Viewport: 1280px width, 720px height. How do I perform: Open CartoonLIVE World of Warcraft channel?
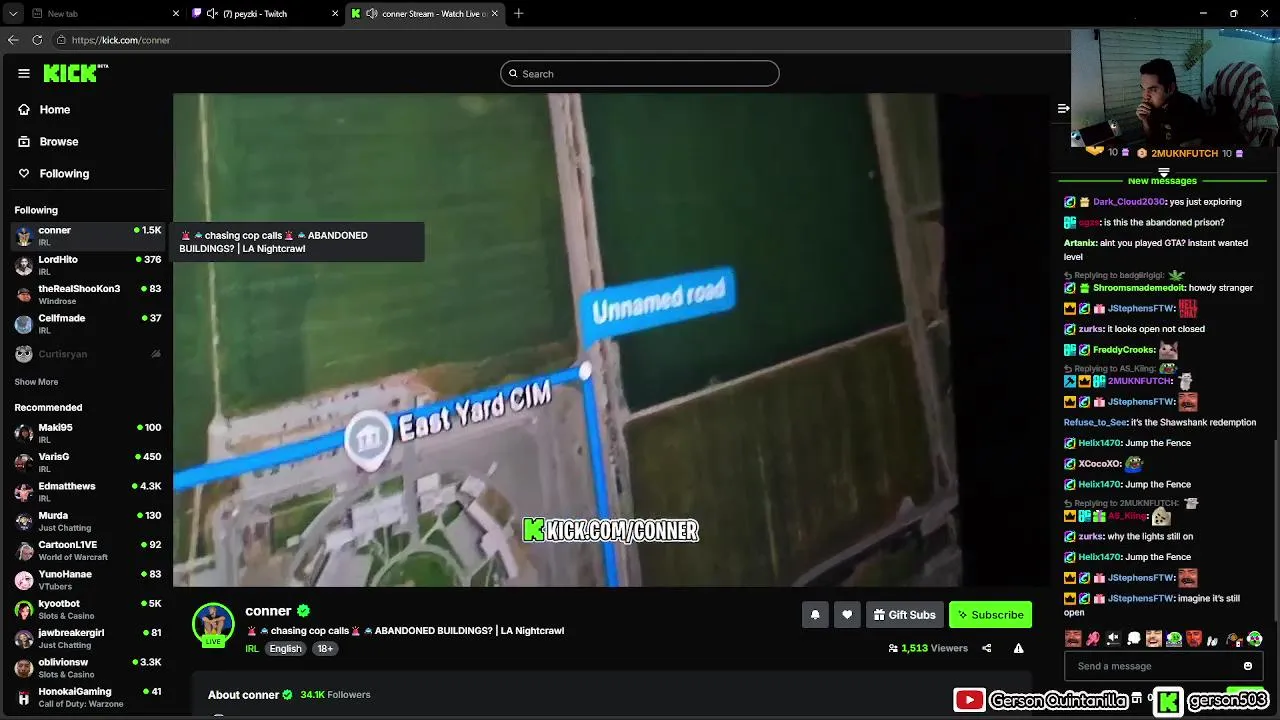pos(88,550)
